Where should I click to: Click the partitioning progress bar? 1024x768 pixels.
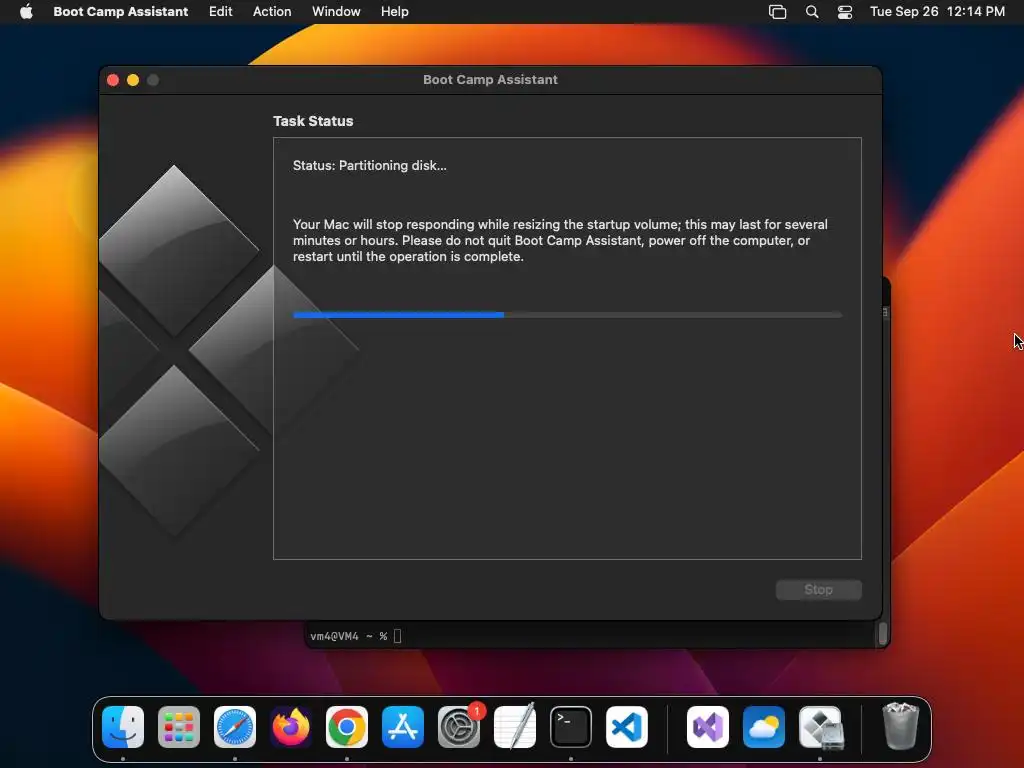point(568,315)
